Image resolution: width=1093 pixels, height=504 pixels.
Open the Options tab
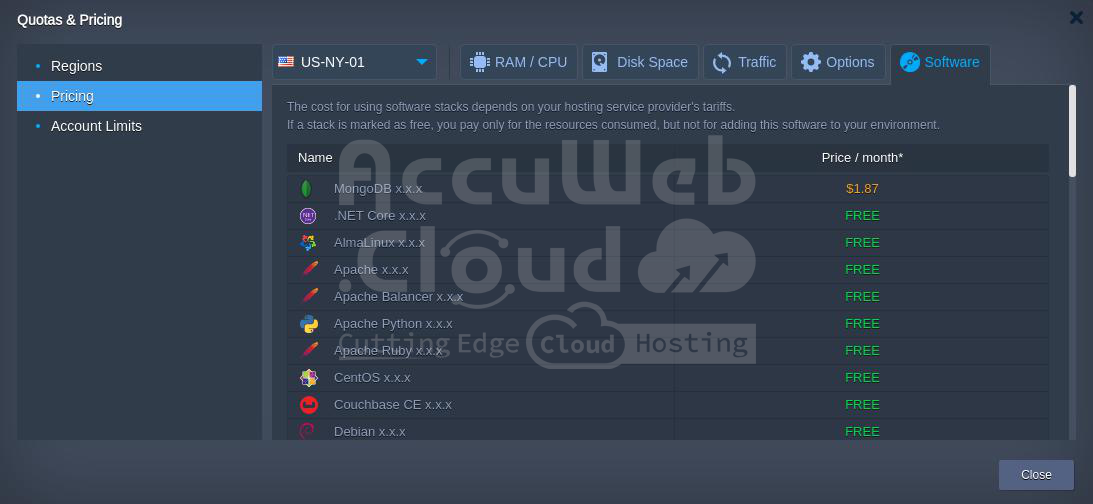point(837,62)
